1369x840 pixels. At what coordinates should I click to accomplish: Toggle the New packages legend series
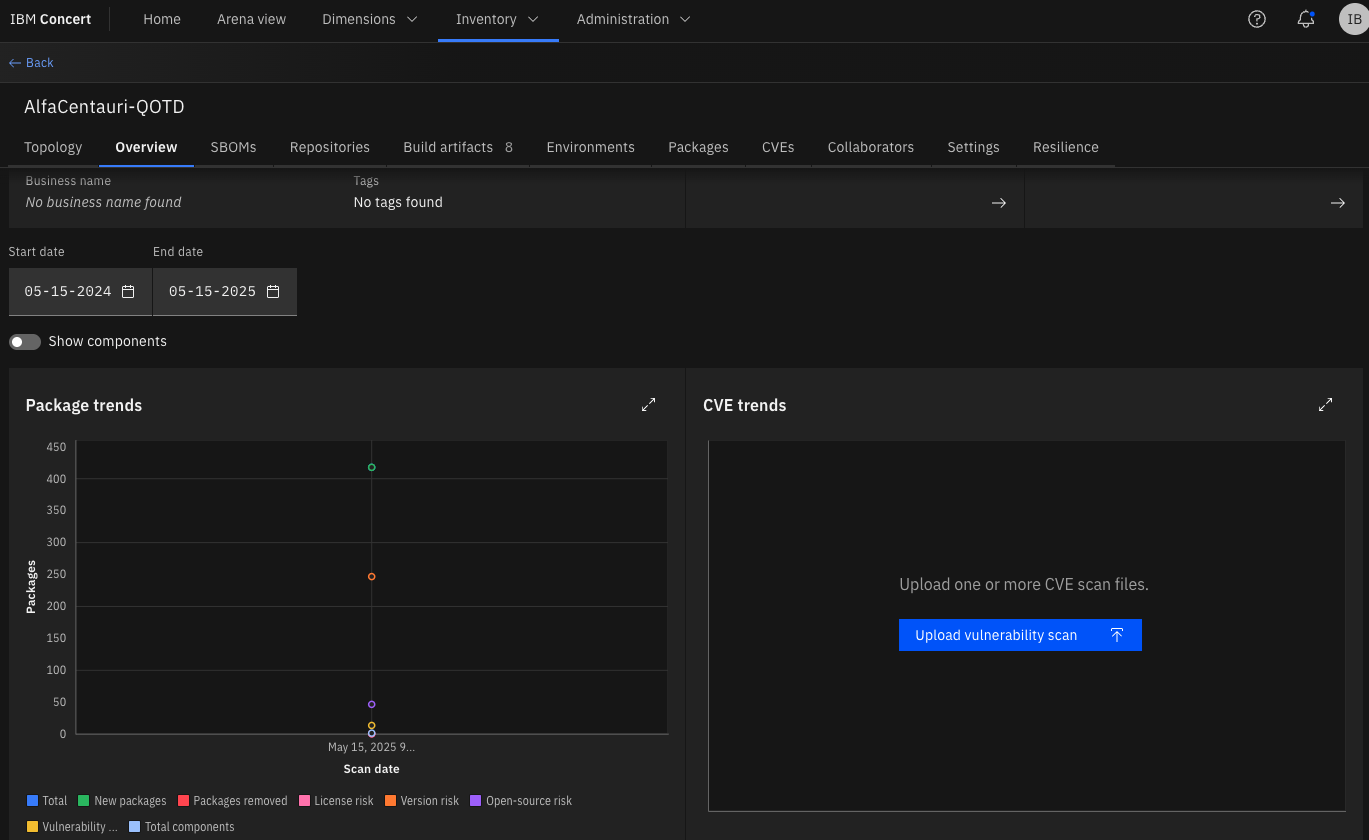122,801
